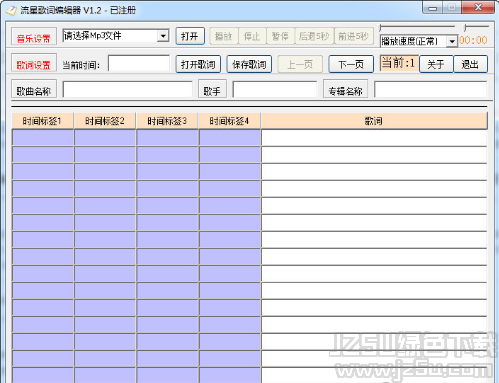Click the 当前时间 input field
499x383 pixels.
(139, 64)
